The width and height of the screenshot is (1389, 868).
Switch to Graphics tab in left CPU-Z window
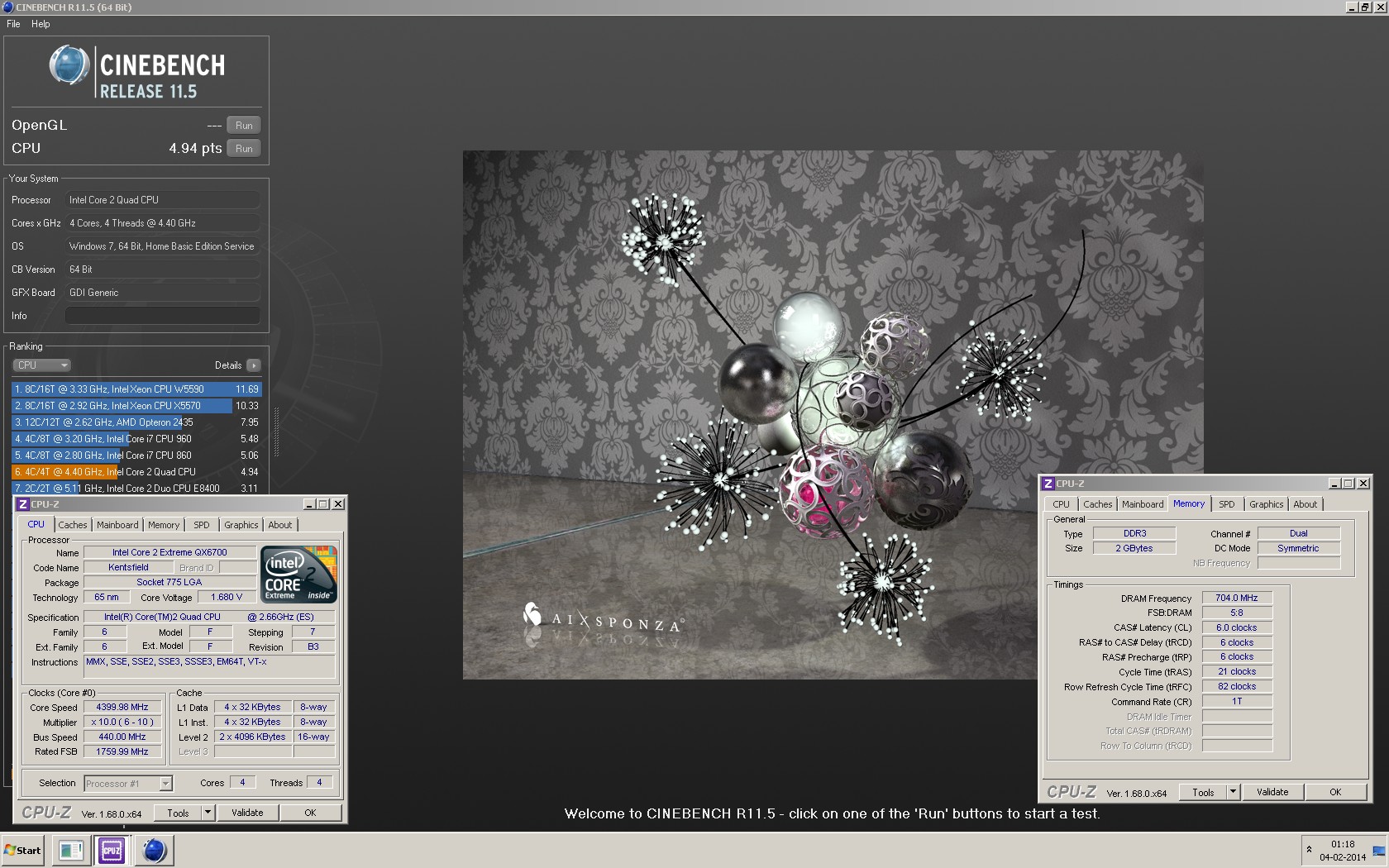pyautogui.click(x=241, y=526)
